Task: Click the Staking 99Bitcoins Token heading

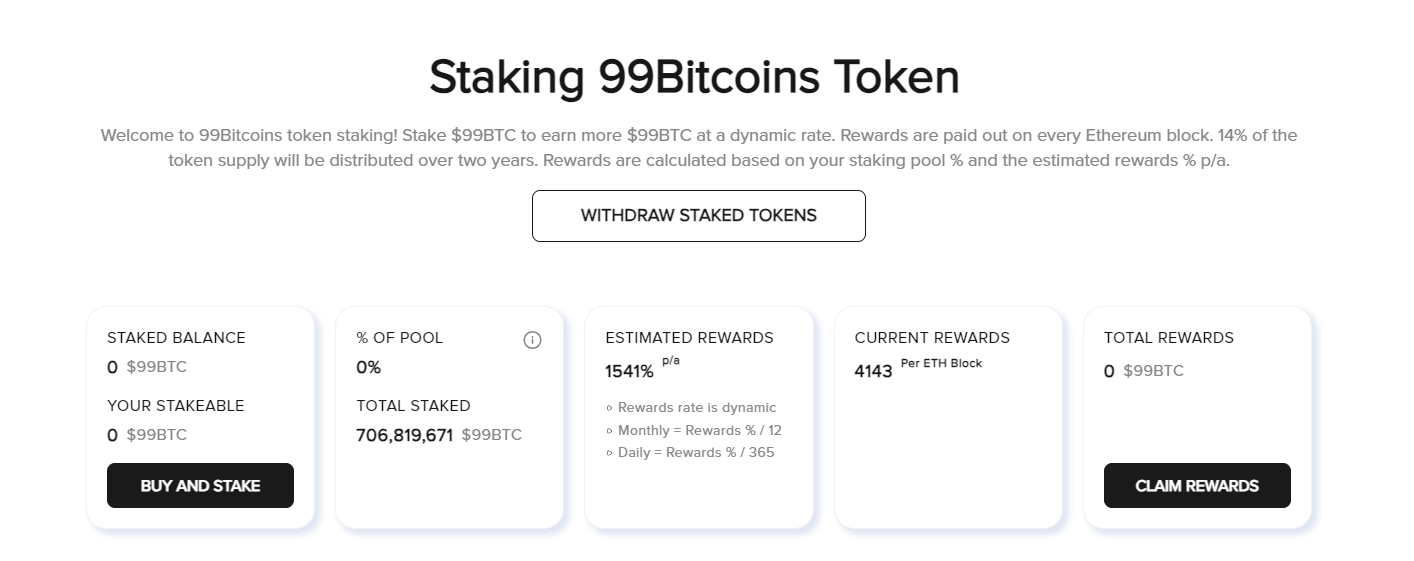Action: coord(694,77)
